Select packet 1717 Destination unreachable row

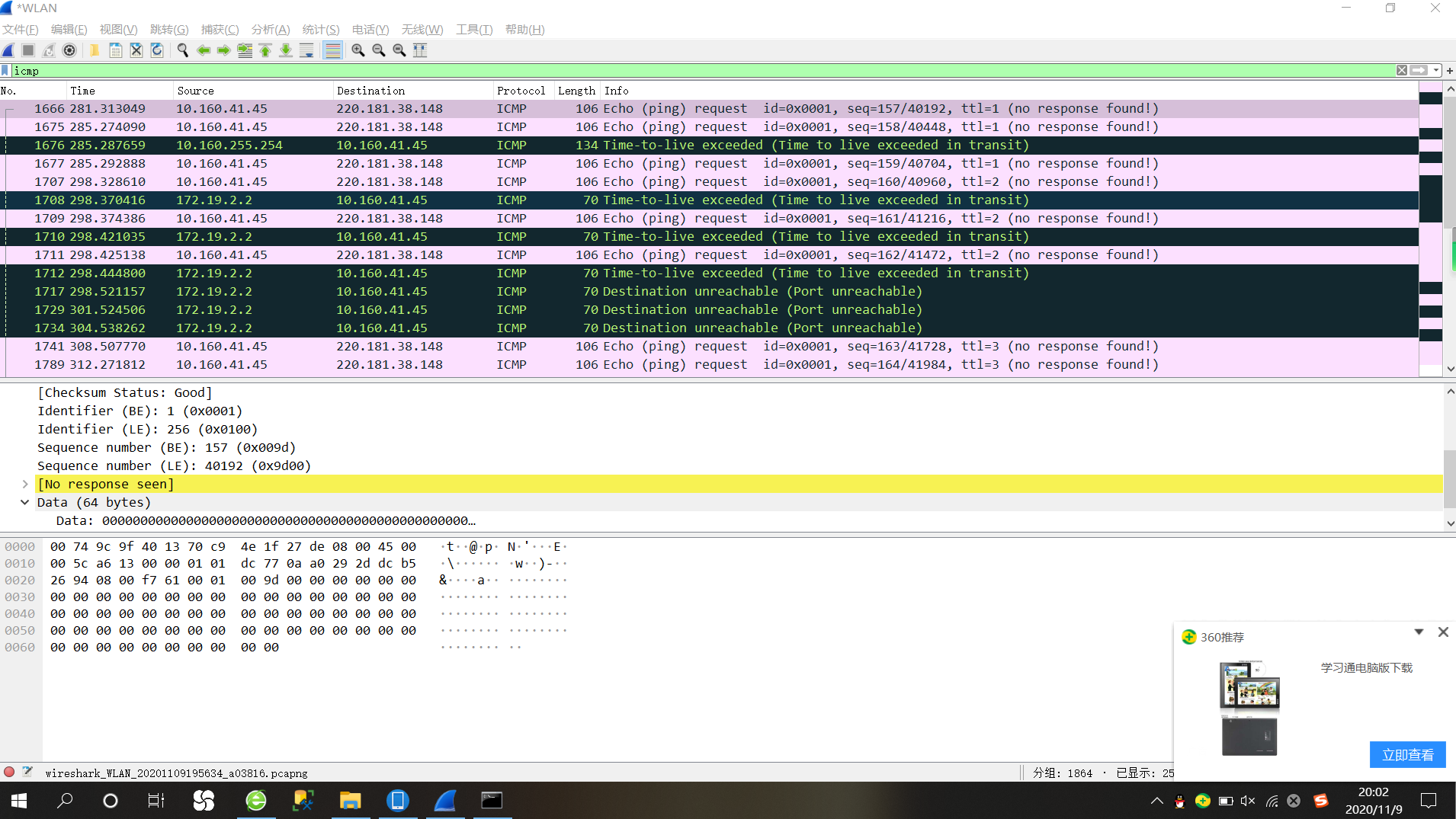709,292
